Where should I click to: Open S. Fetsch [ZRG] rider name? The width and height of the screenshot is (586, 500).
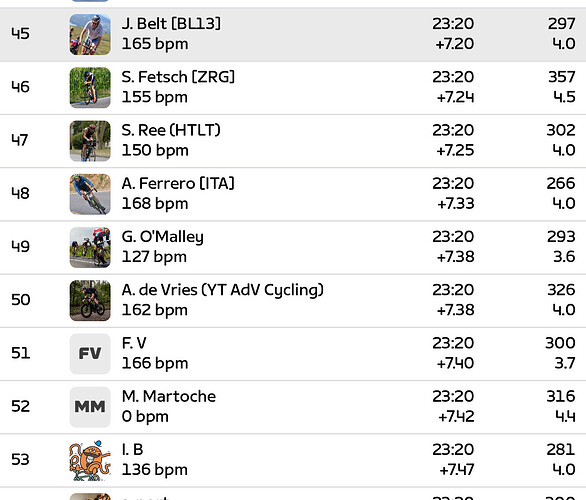coord(178,77)
